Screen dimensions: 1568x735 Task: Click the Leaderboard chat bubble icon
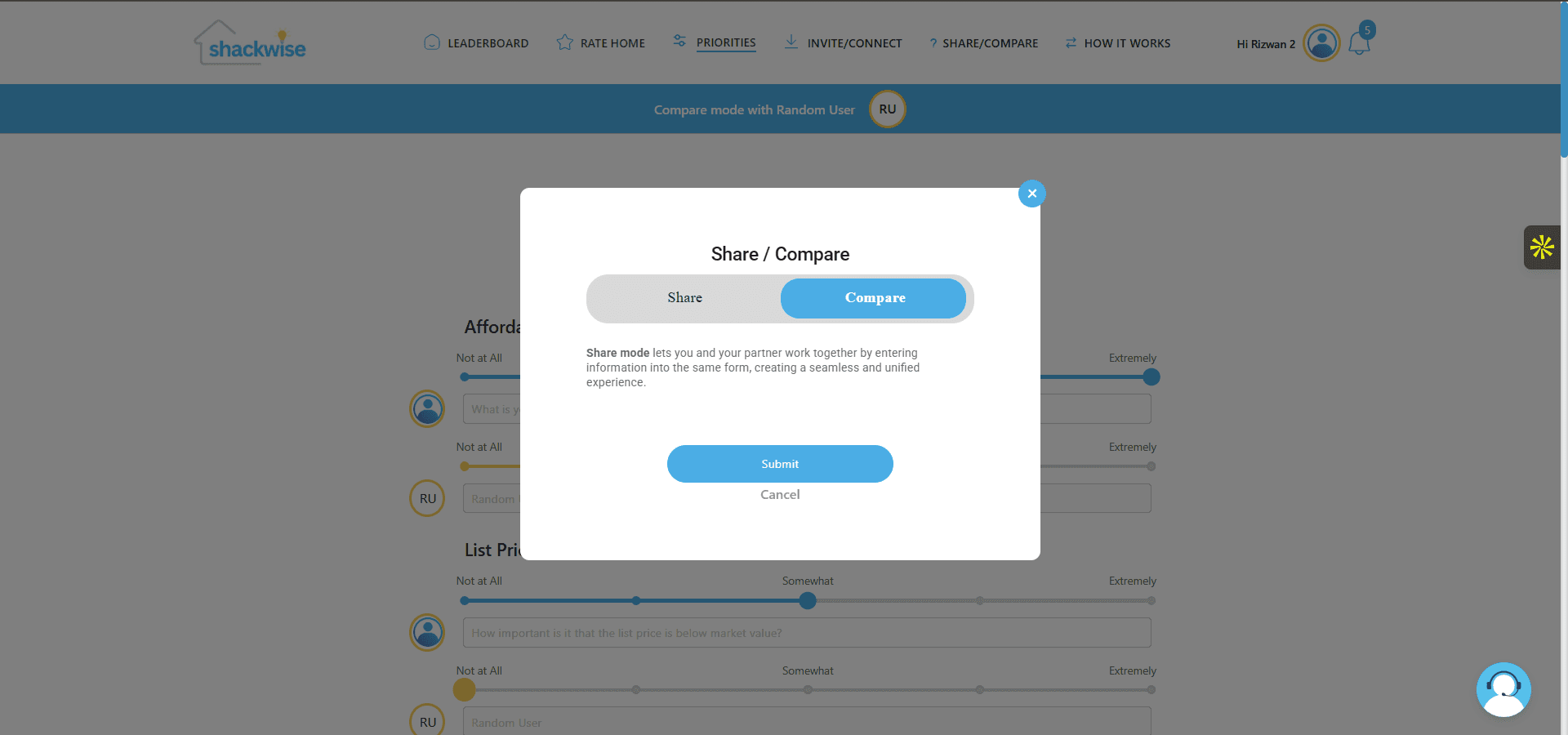pos(432,42)
